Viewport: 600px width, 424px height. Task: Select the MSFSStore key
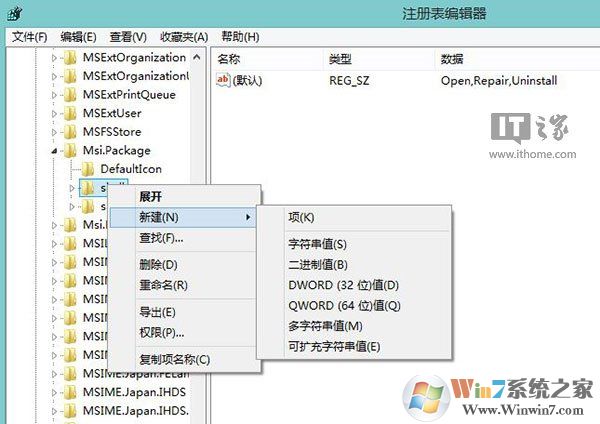(x=112, y=132)
